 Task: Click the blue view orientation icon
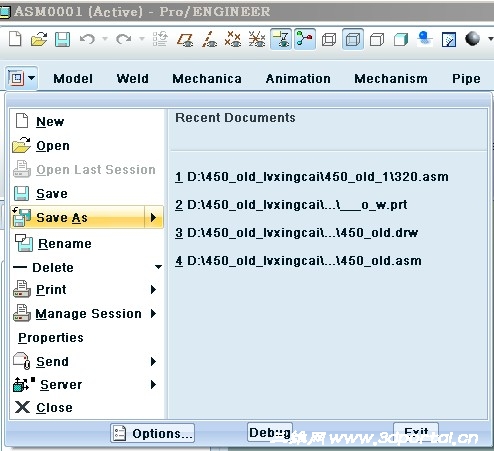pyautogui.click(x=425, y=39)
